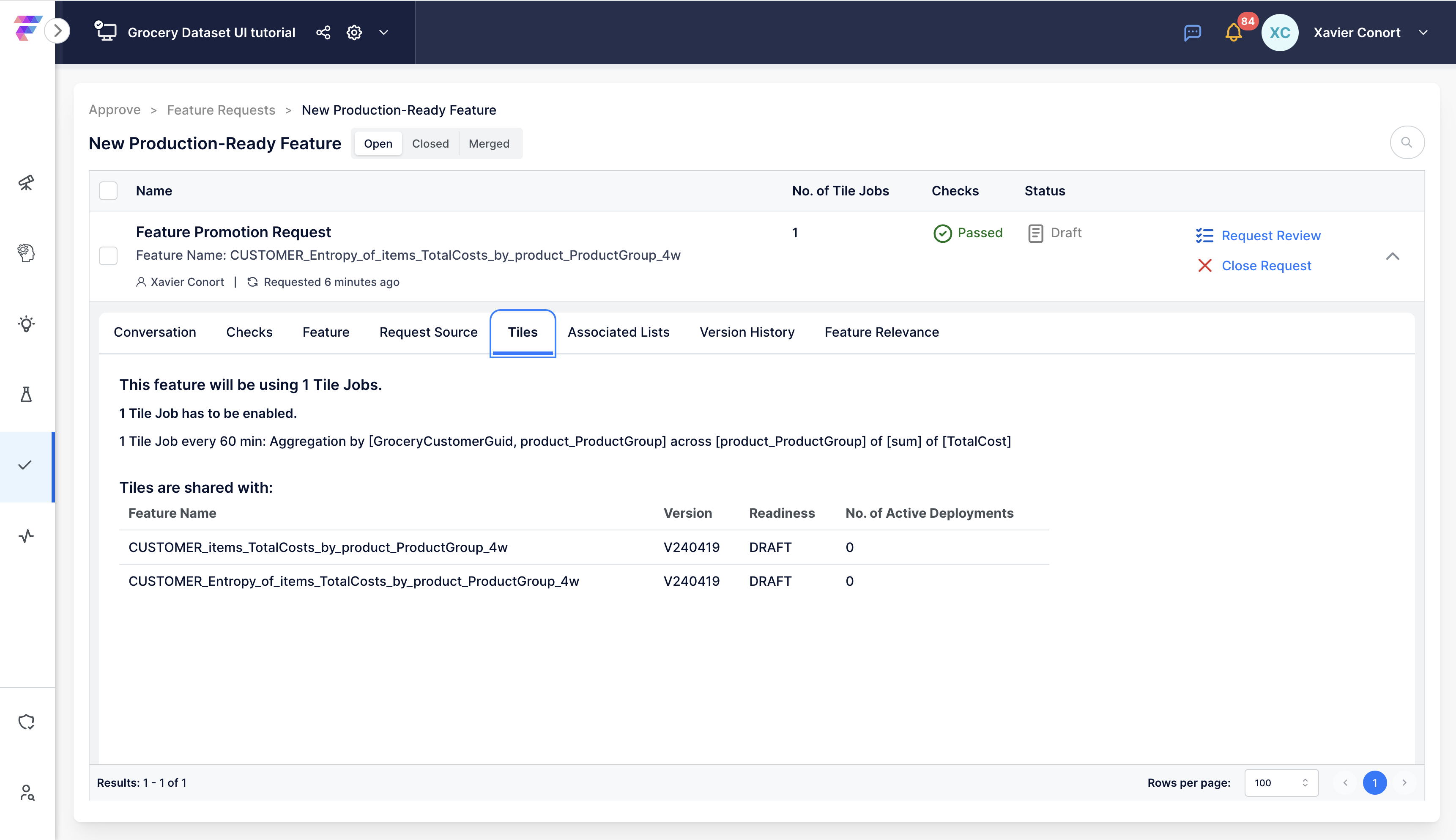Open the telescope discover sidebar icon
The image size is (1456, 840).
click(x=27, y=182)
